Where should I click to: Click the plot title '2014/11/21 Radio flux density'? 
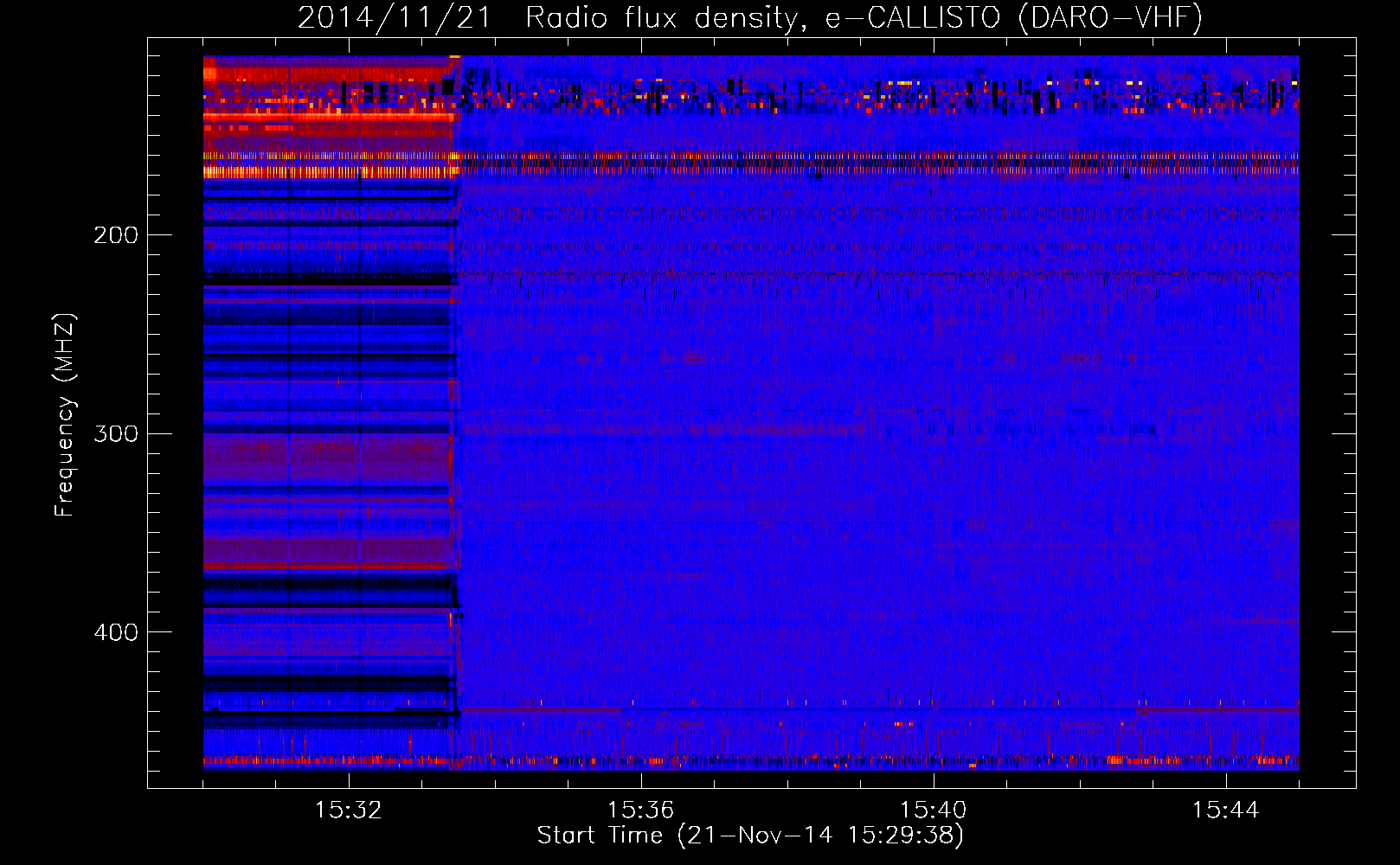pos(750,17)
